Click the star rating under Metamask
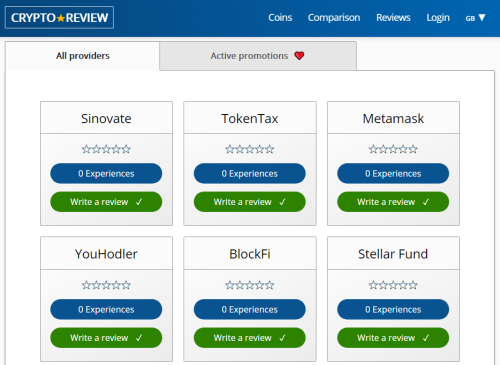The image size is (500, 365). coord(393,149)
